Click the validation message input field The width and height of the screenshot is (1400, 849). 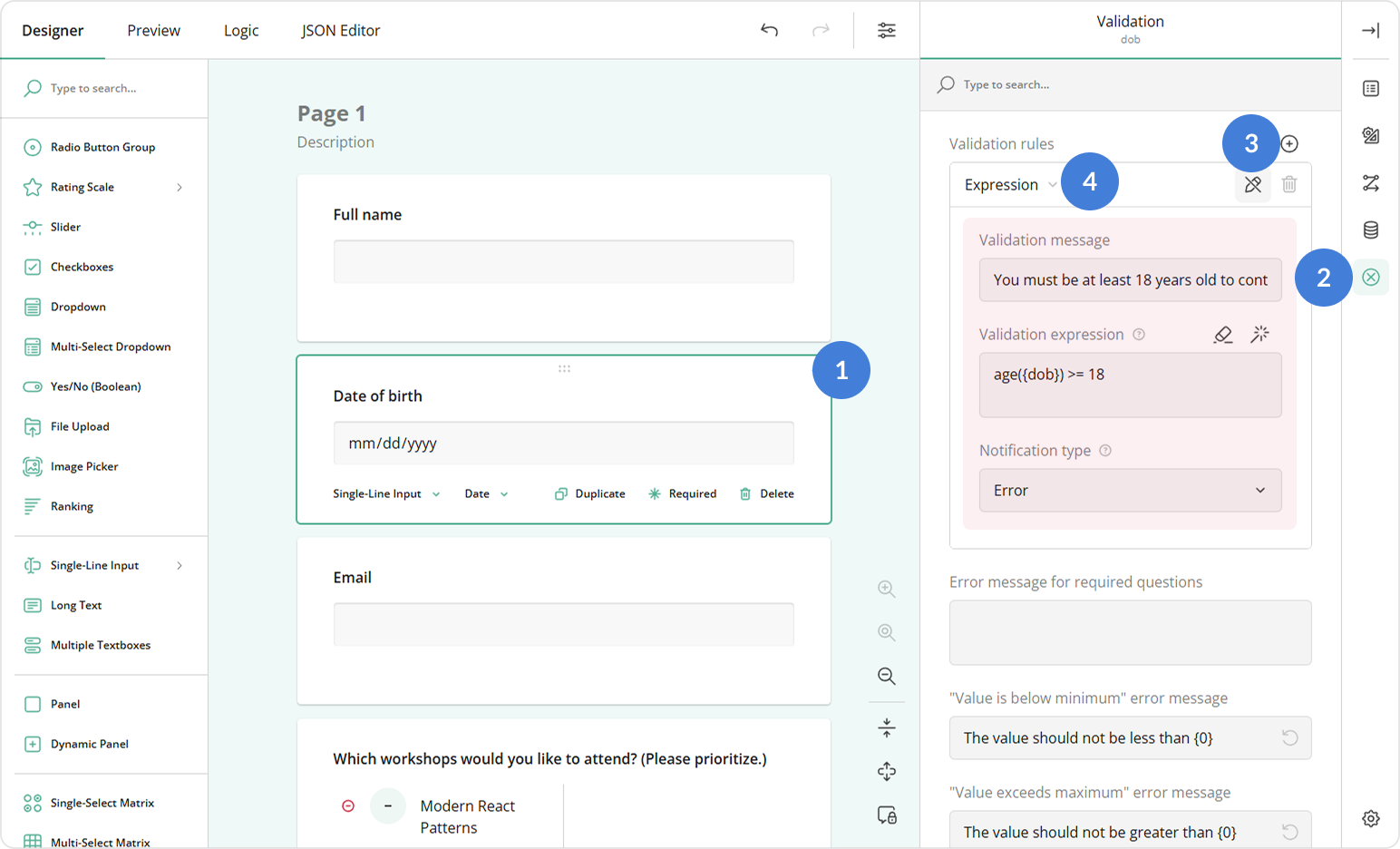pos(1130,279)
